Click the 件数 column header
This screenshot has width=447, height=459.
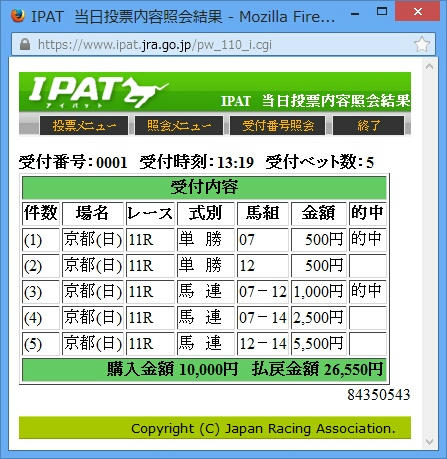(x=41, y=213)
